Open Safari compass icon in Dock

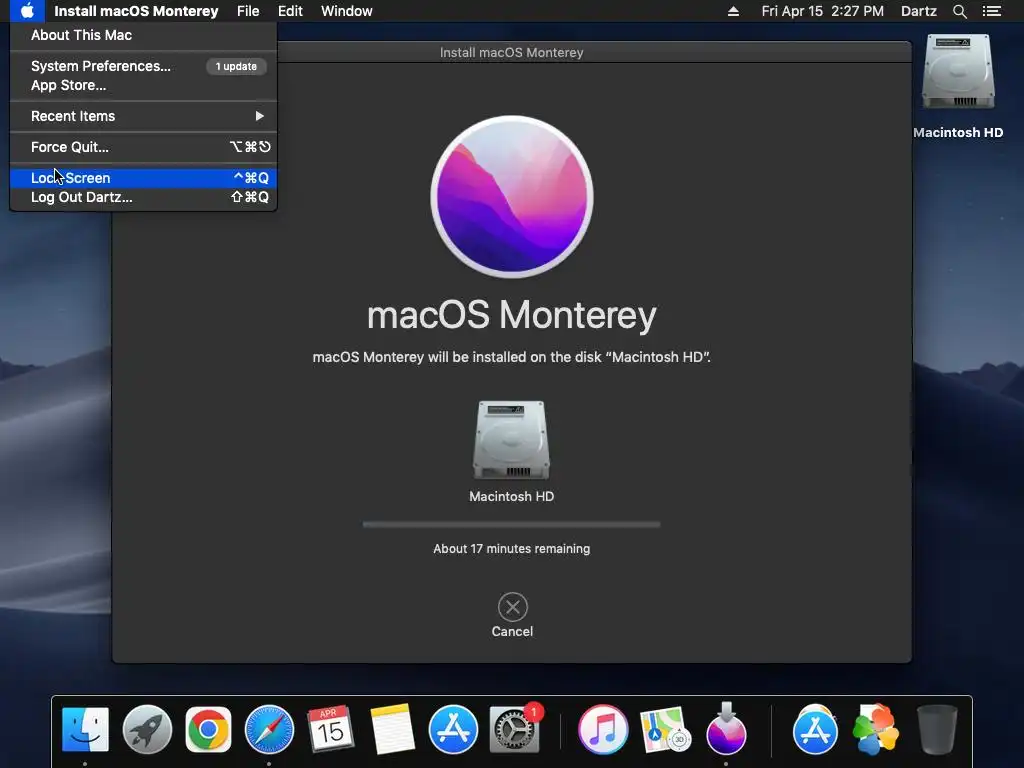pyautogui.click(x=269, y=729)
